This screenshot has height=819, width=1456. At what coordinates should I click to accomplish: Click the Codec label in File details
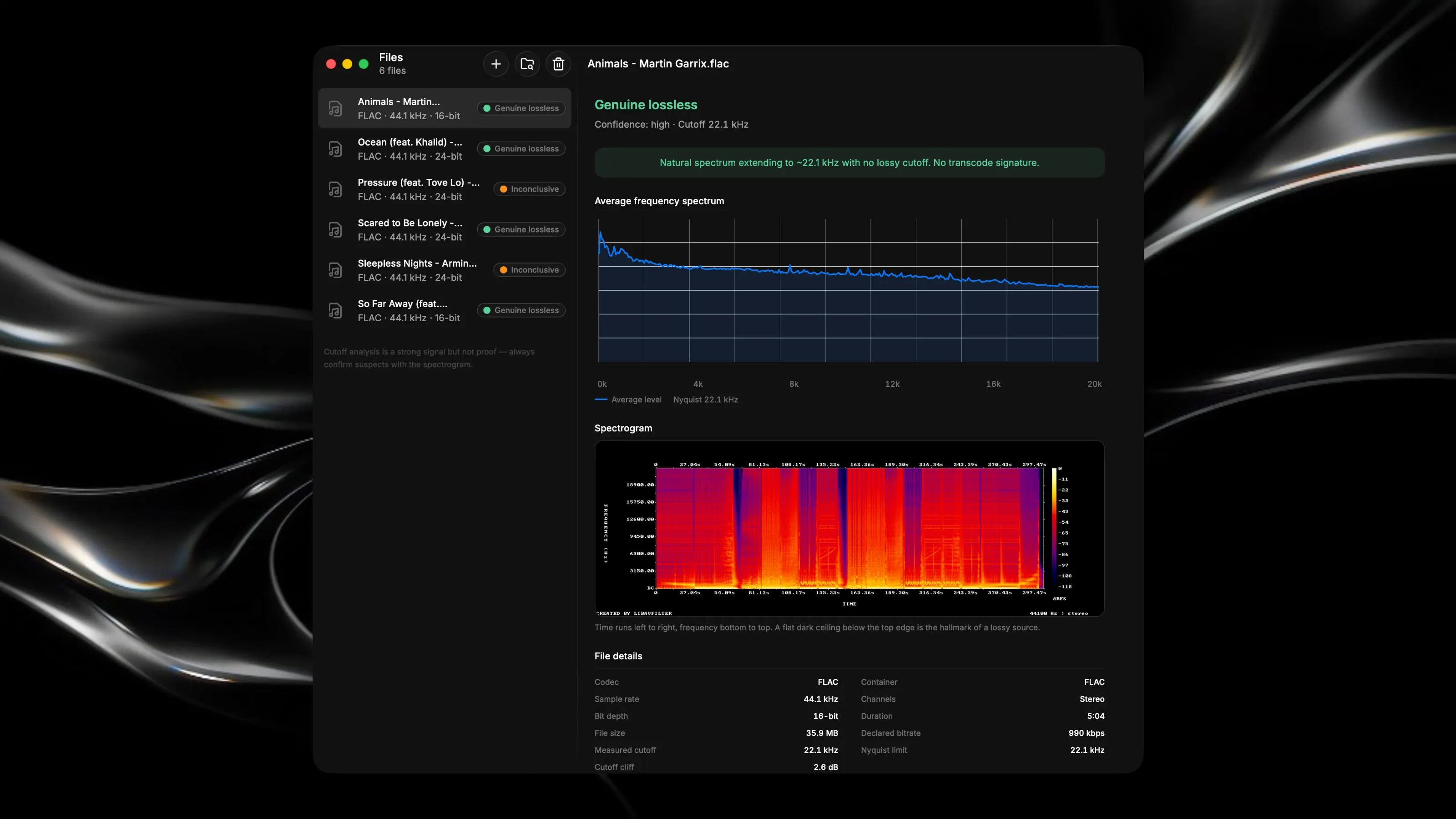click(607, 682)
